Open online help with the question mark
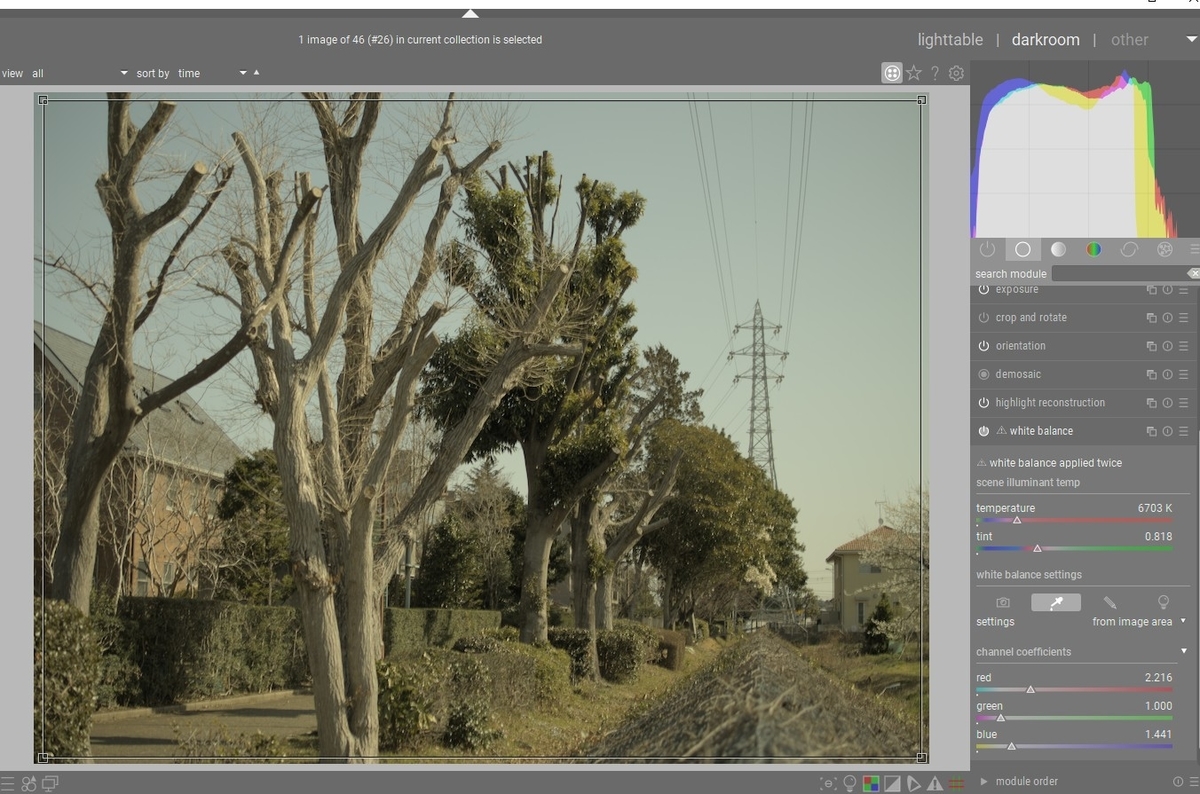 [x=934, y=72]
